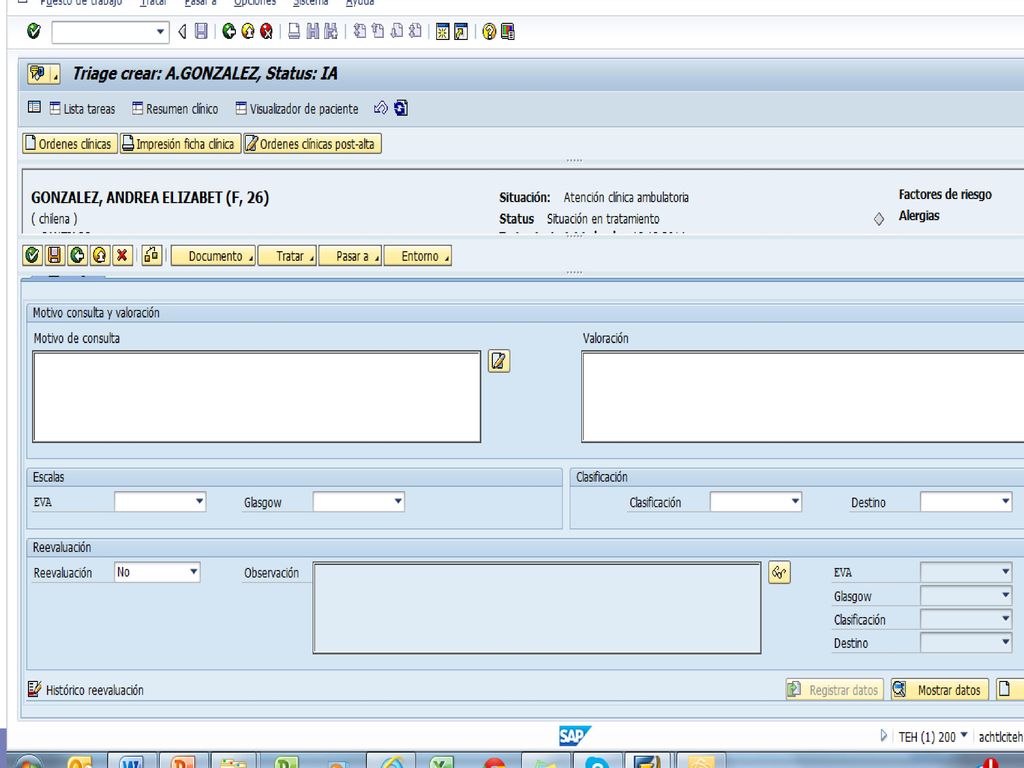The width and height of the screenshot is (1024, 768).
Task: Click the table icon left of Lista tareas
Action: 35,107
